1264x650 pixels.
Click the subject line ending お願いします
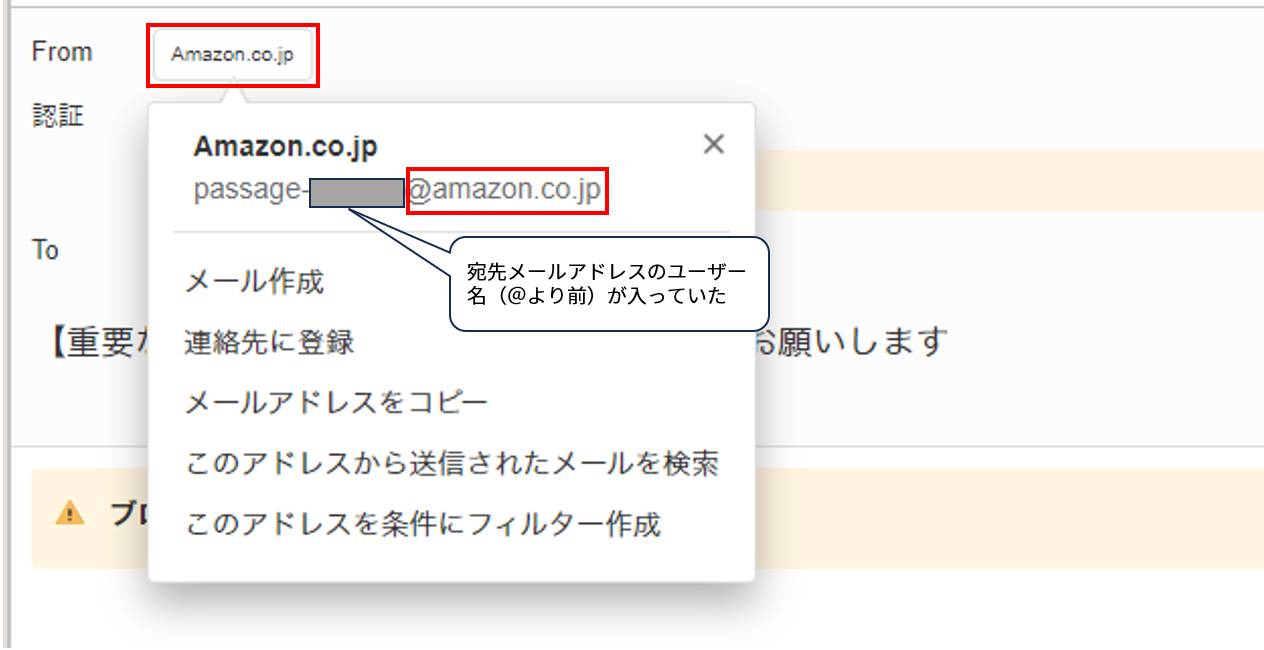[x=500, y=342]
